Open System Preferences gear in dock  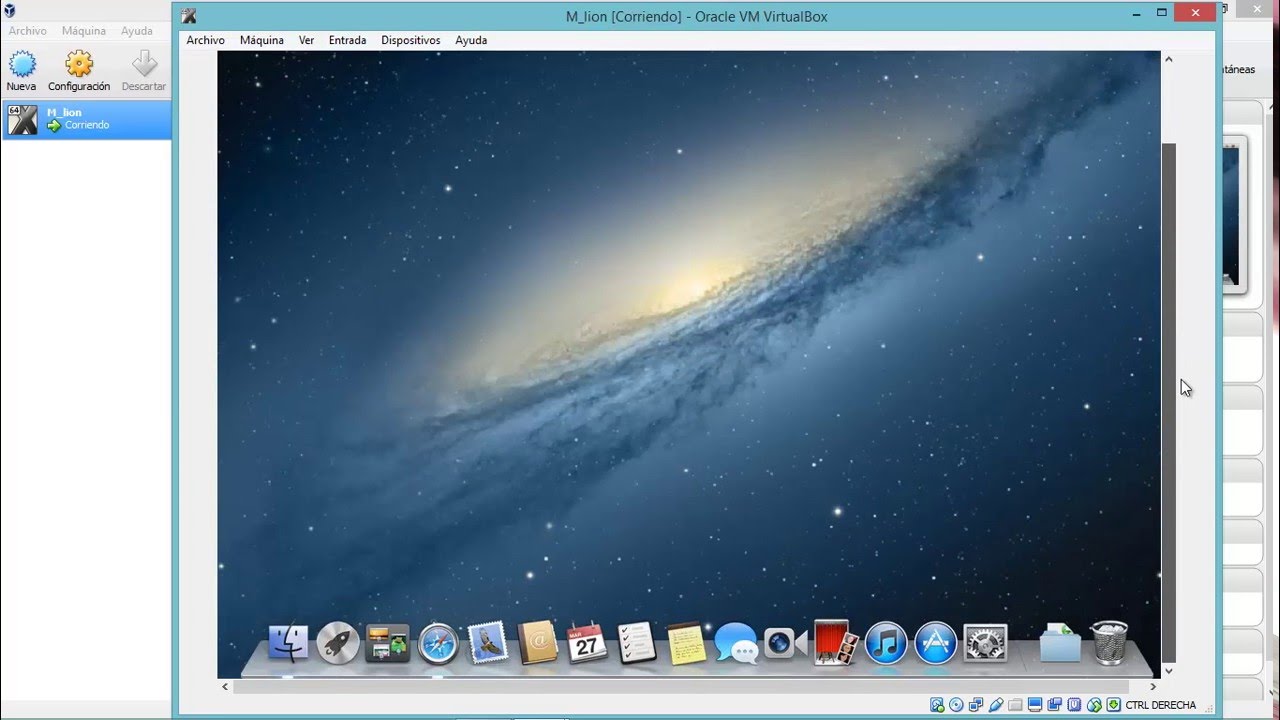(985, 643)
